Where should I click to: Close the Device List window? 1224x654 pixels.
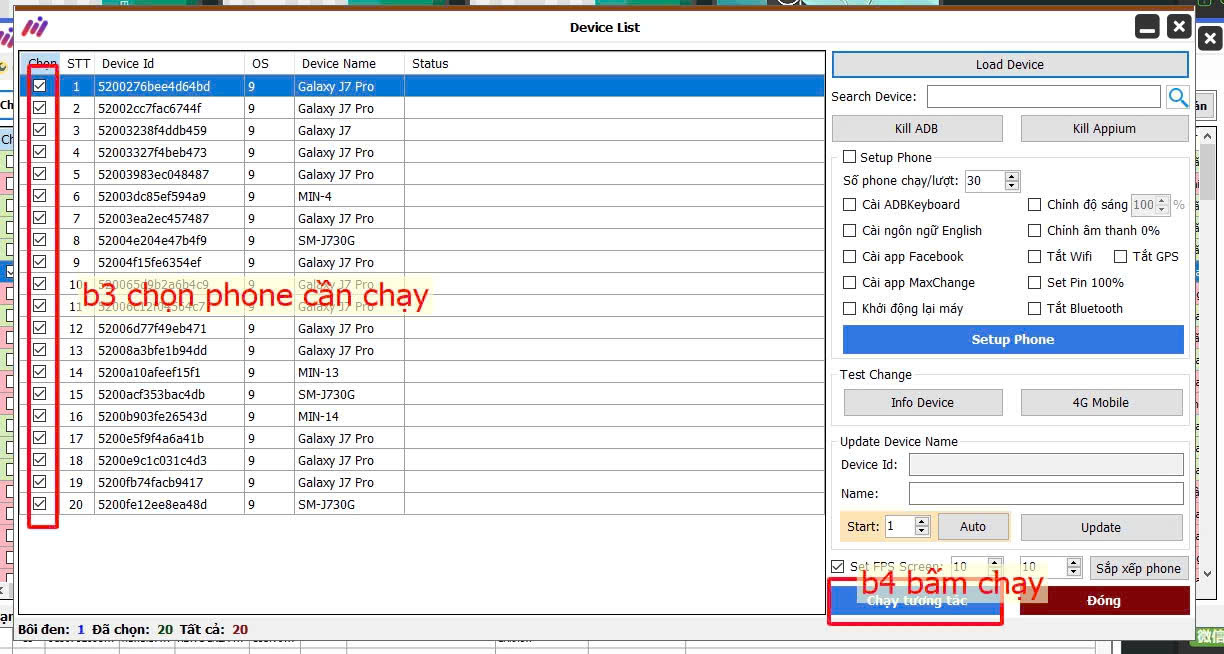click(1179, 27)
